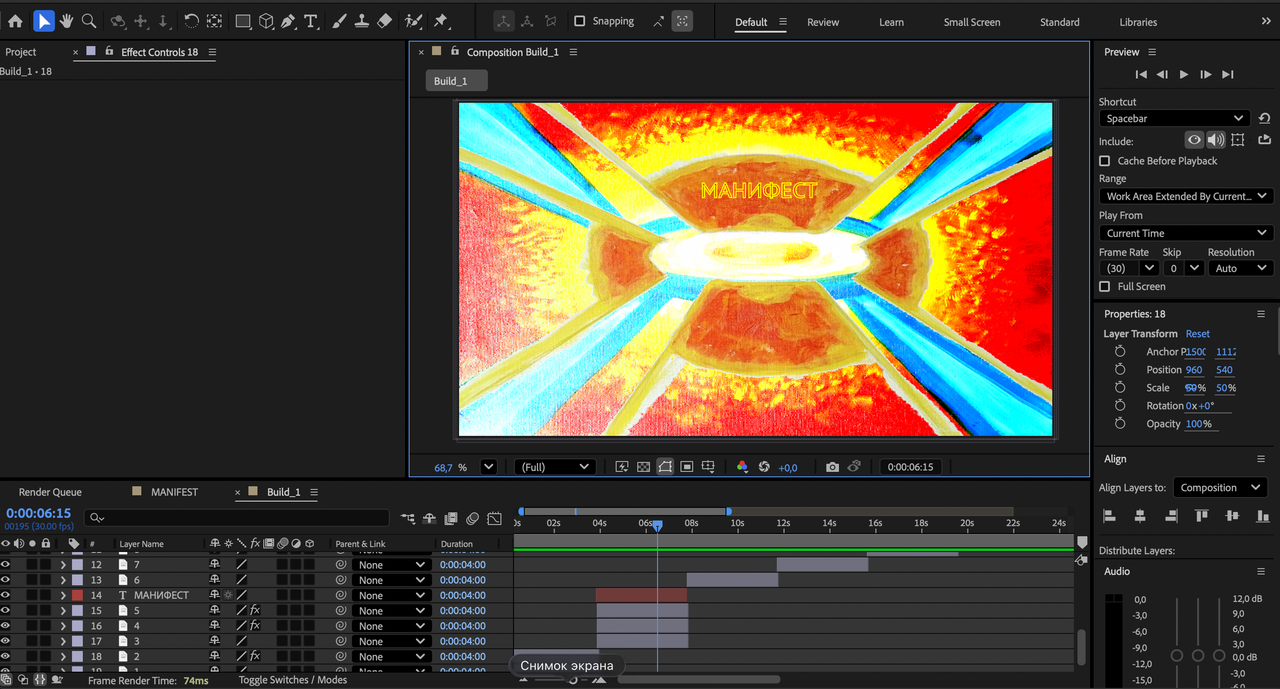Click Toggle Switches / Modes
The width and height of the screenshot is (1280, 689).
pyautogui.click(x=293, y=680)
